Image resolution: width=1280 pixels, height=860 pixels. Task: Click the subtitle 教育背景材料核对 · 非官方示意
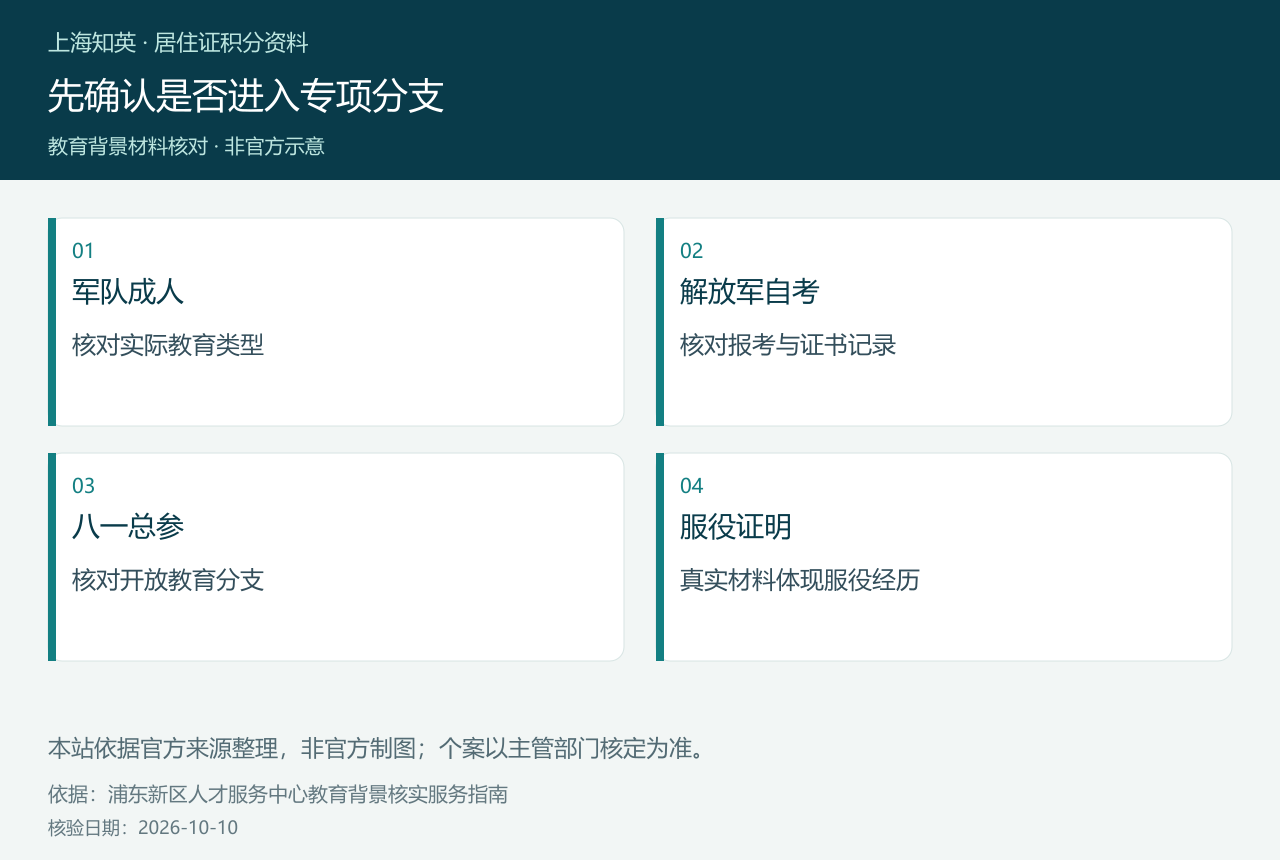click(x=186, y=146)
